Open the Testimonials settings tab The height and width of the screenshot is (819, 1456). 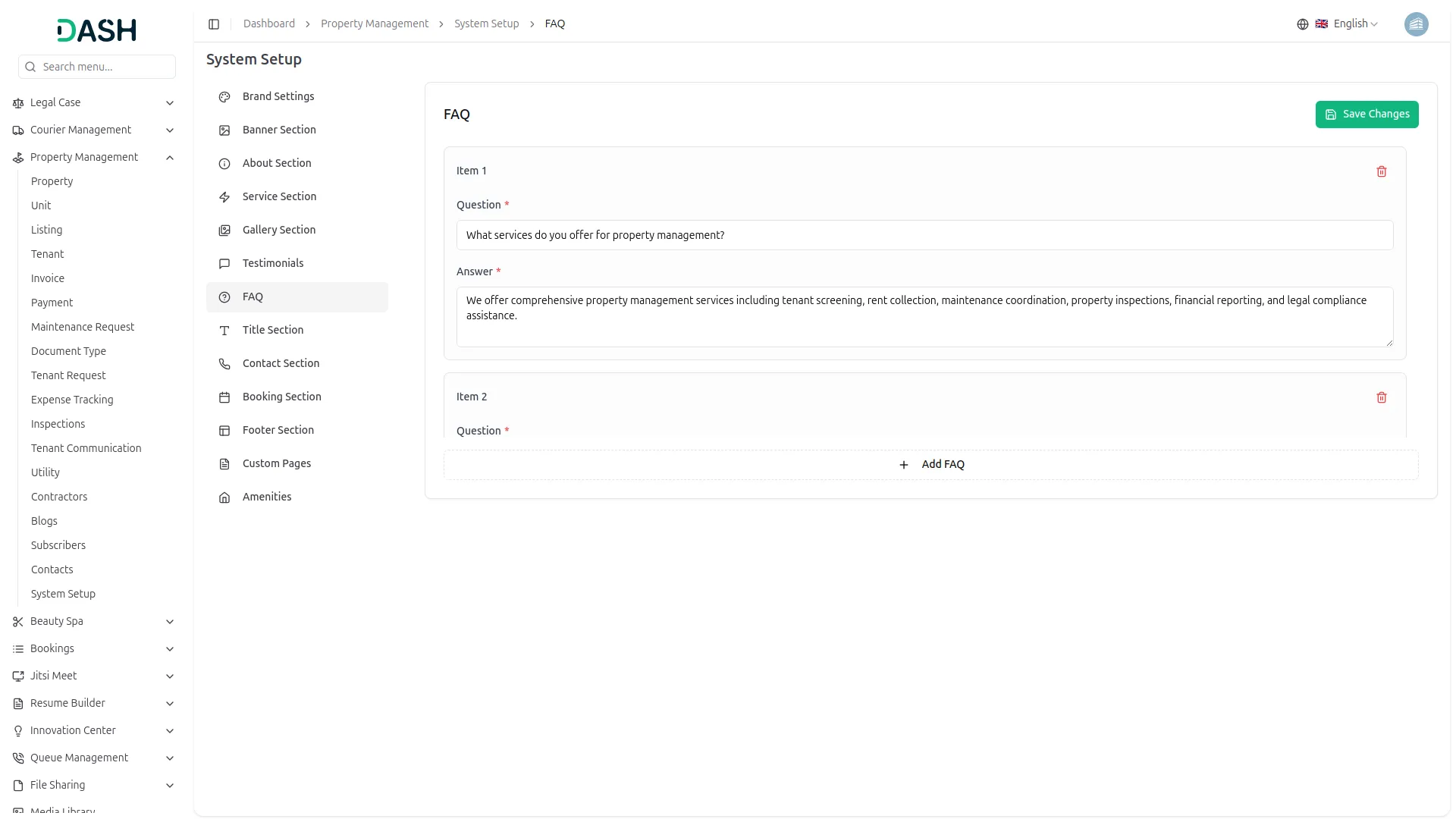[273, 263]
